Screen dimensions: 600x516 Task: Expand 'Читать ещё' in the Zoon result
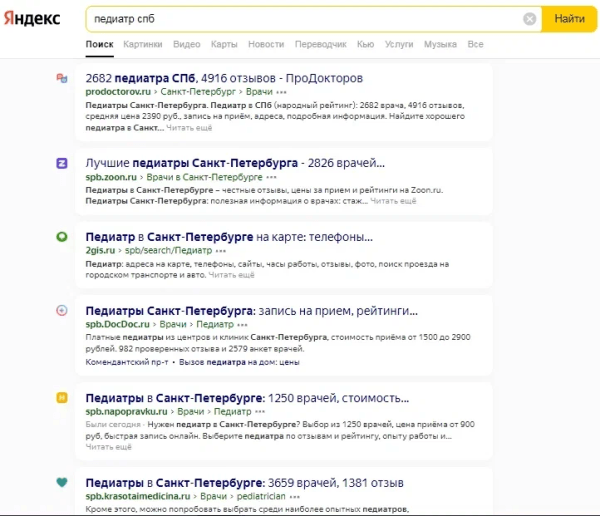[x=395, y=201]
